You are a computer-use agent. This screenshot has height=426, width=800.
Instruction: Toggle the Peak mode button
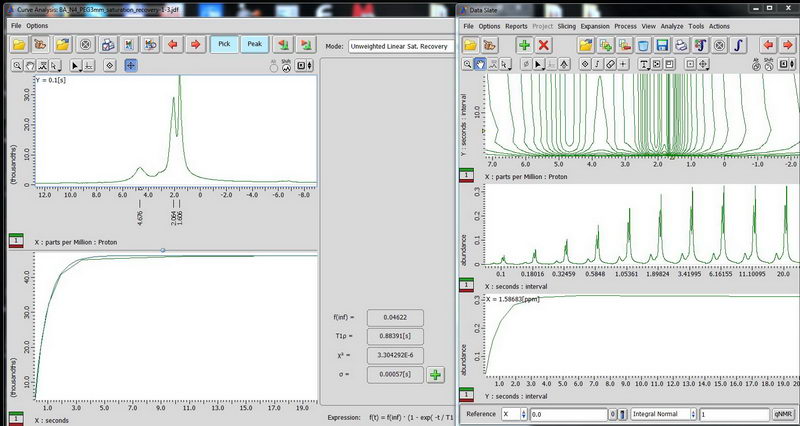tap(255, 45)
